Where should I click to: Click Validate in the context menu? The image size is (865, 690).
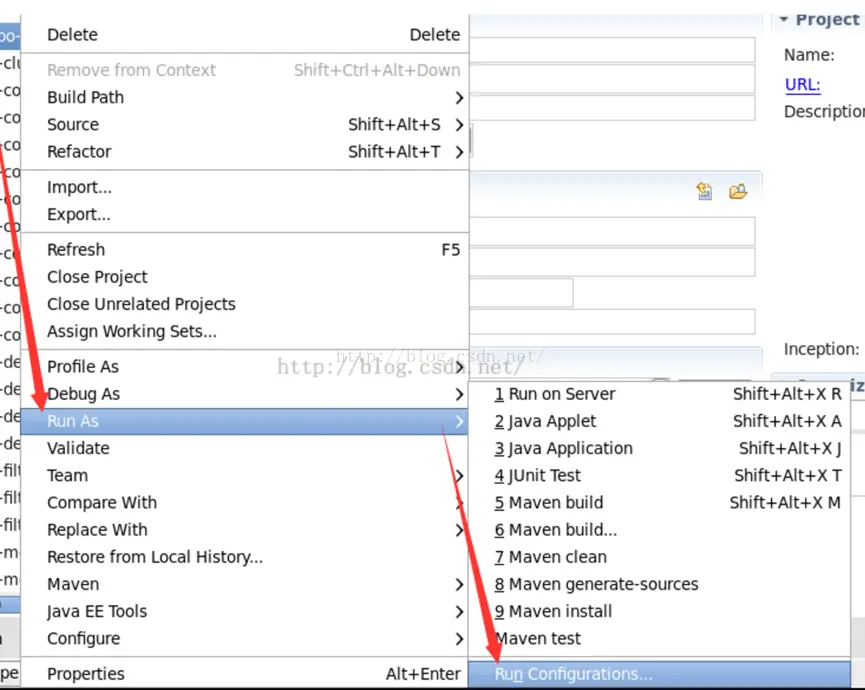click(x=245, y=448)
